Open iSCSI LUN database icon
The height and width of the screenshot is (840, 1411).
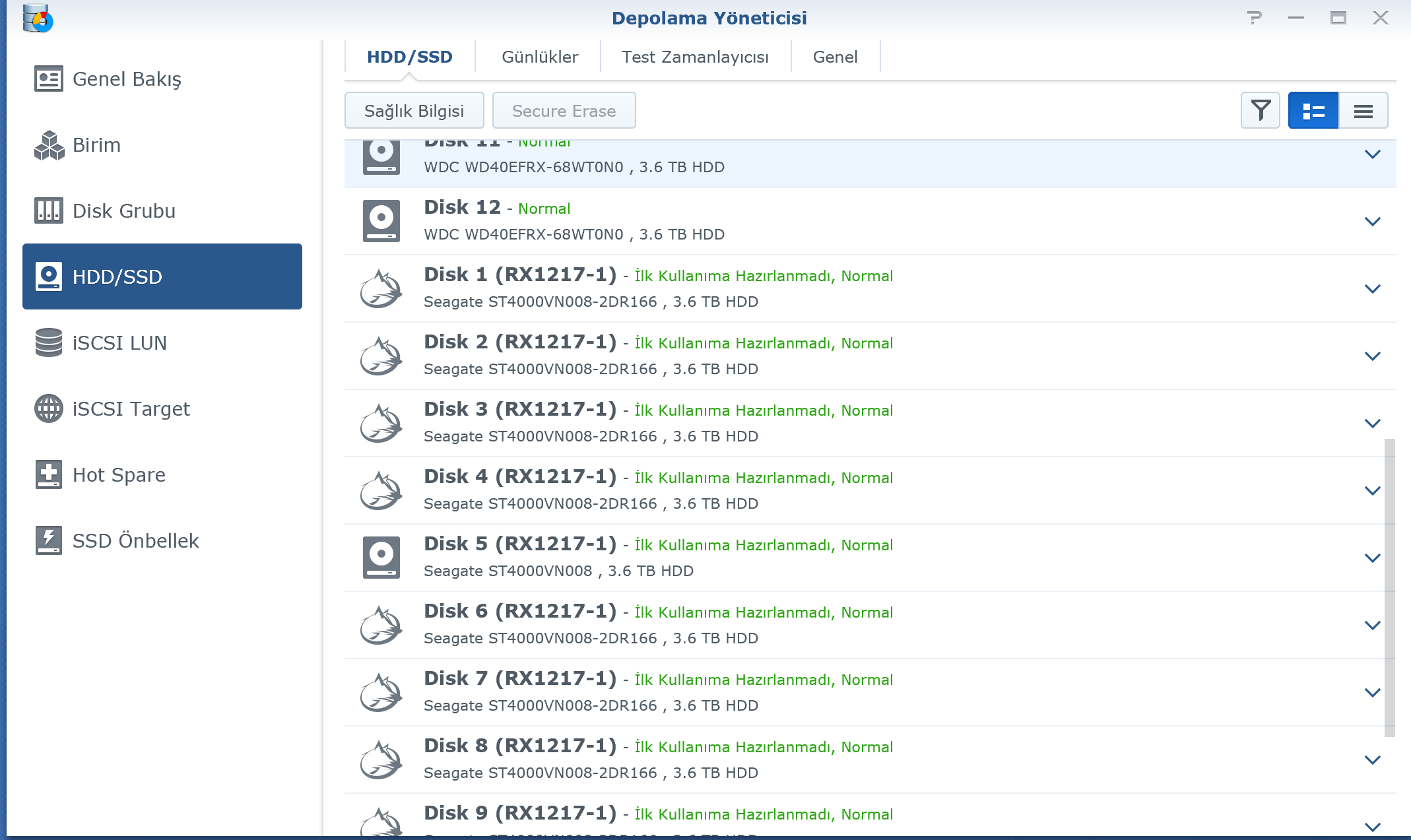pyautogui.click(x=48, y=343)
